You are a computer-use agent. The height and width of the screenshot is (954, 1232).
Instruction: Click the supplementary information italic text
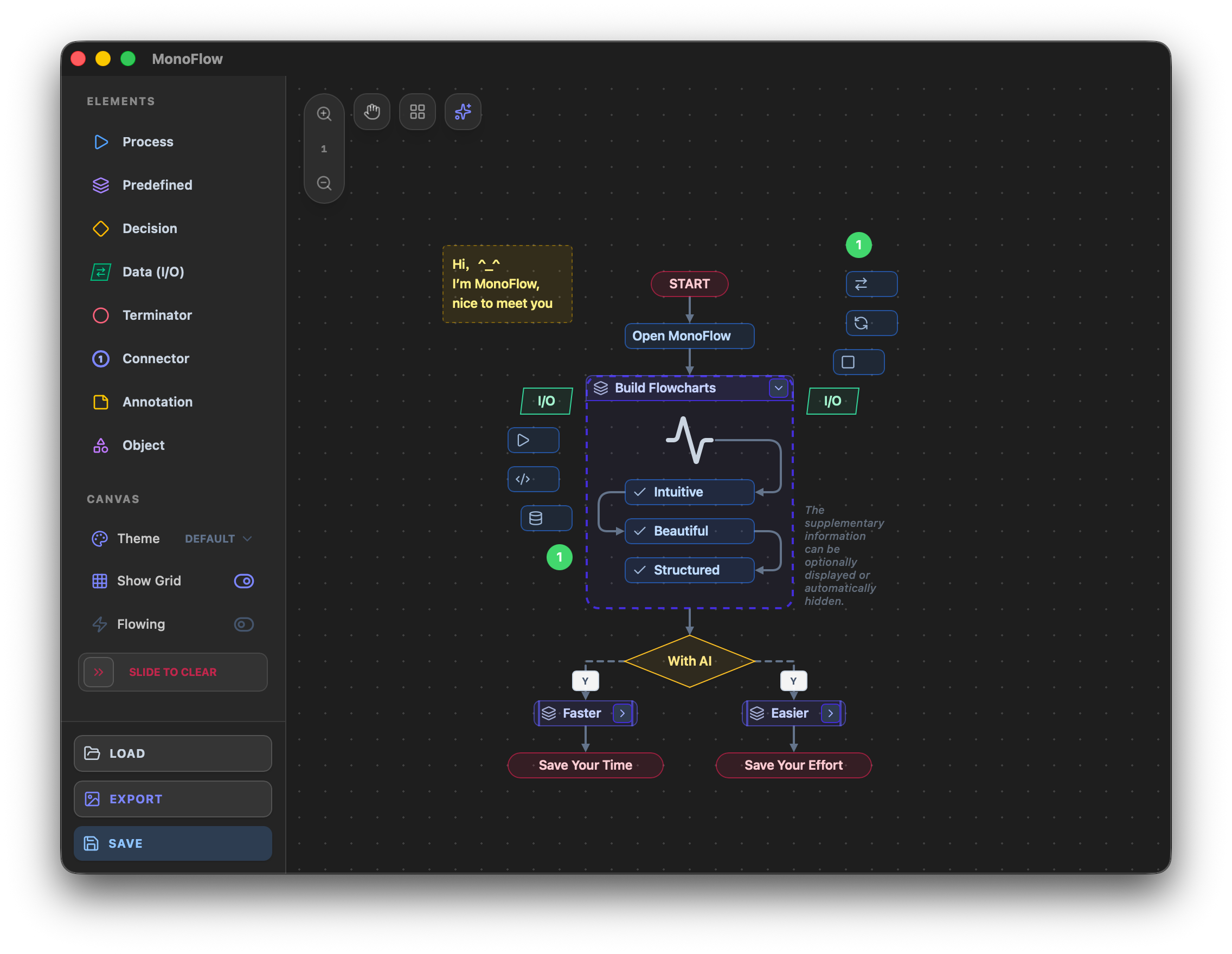844,556
